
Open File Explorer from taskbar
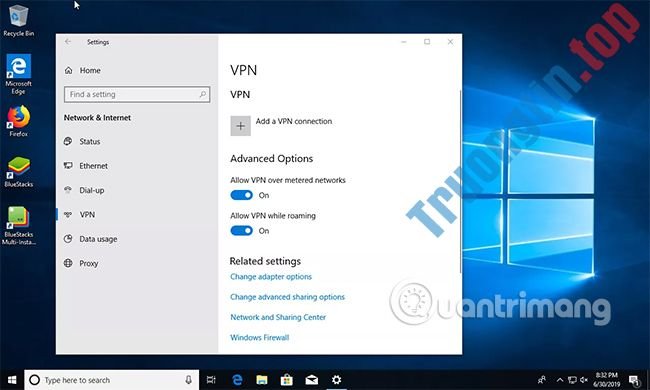(262, 380)
